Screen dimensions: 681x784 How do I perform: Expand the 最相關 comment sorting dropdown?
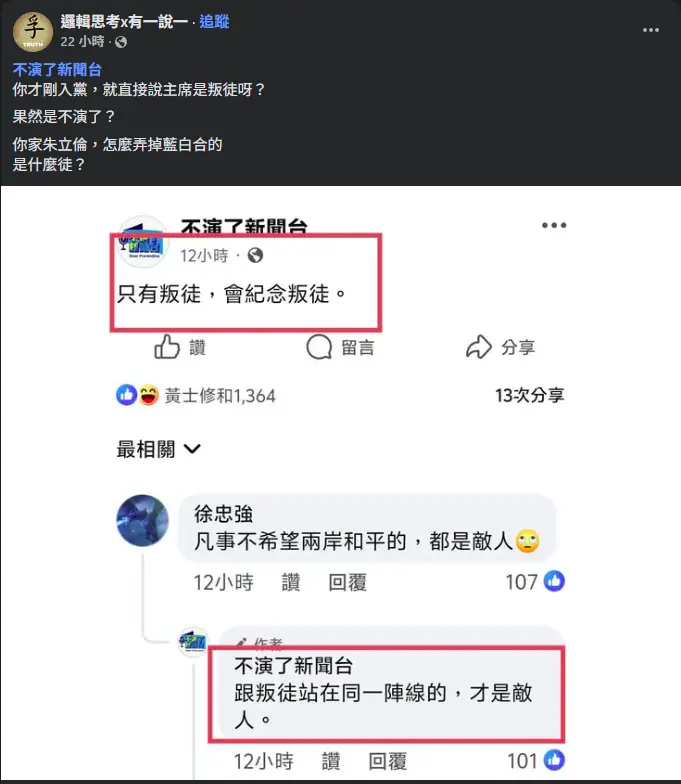point(158,449)
